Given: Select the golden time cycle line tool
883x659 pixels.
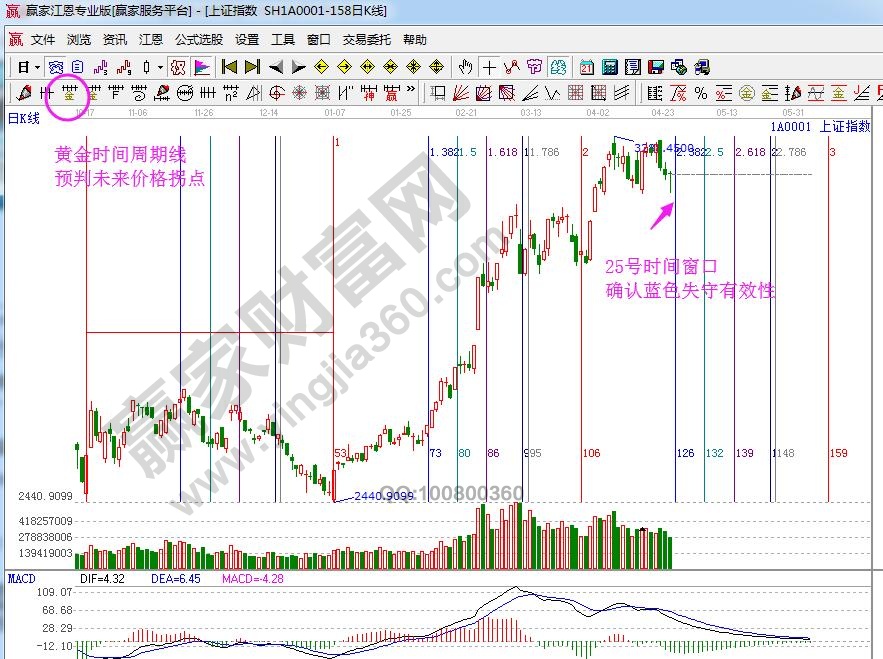Looking at the screenshot, I should point(69,93).
